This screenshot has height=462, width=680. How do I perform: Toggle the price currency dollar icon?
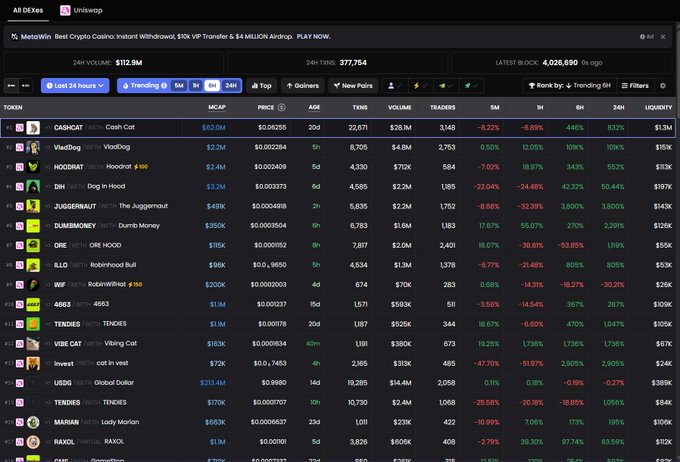click(x=281, y=107)
